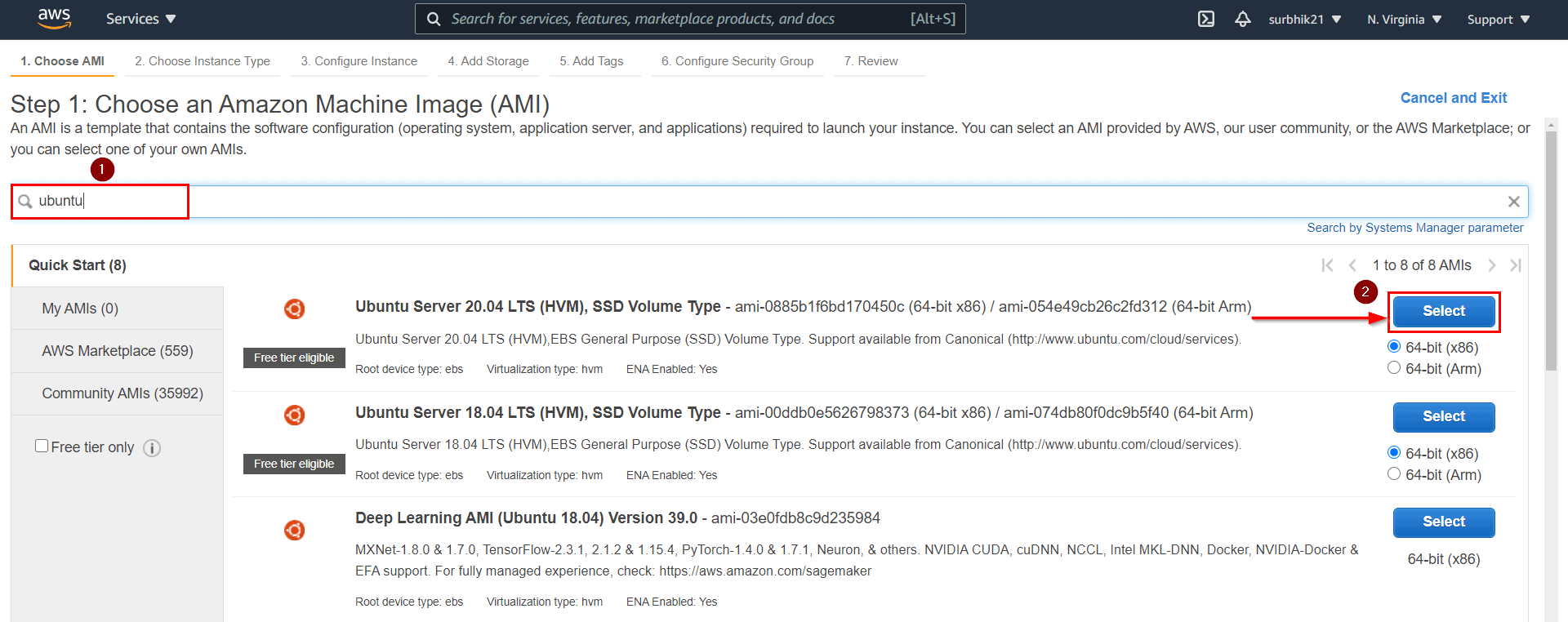Open the surbhik21 account dropdown
The height and width of the screenshot is (622, 1568).
[x=1304, y=20]
